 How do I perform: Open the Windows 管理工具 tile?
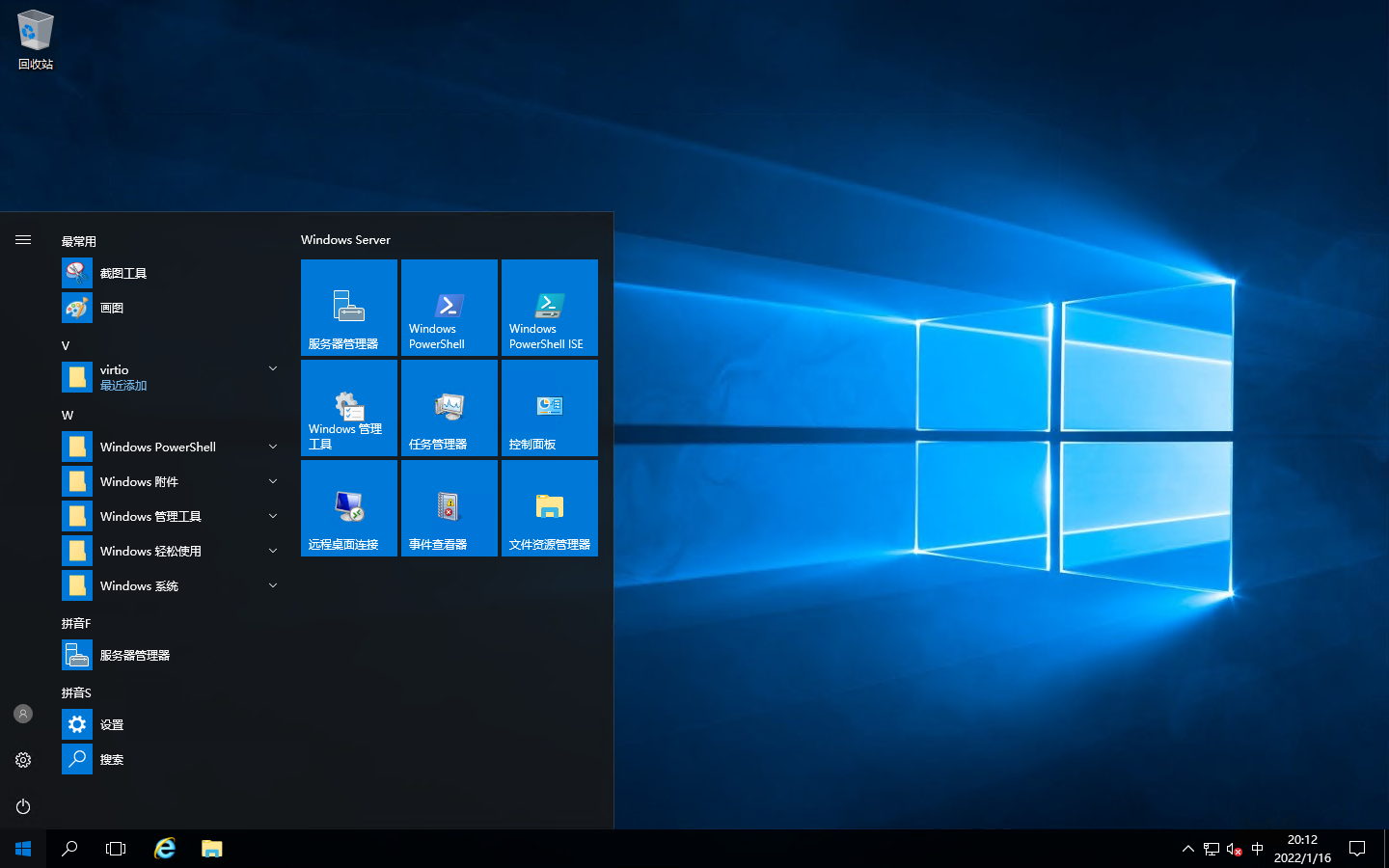[x=349, y=408]
